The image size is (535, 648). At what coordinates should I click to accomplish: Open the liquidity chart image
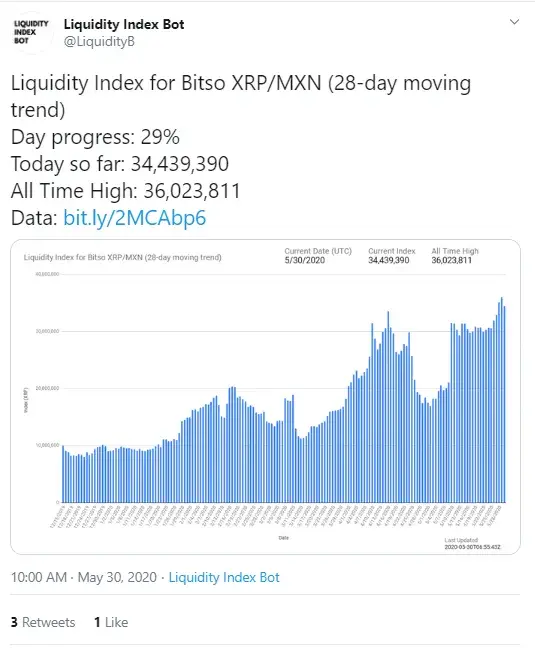265,397
